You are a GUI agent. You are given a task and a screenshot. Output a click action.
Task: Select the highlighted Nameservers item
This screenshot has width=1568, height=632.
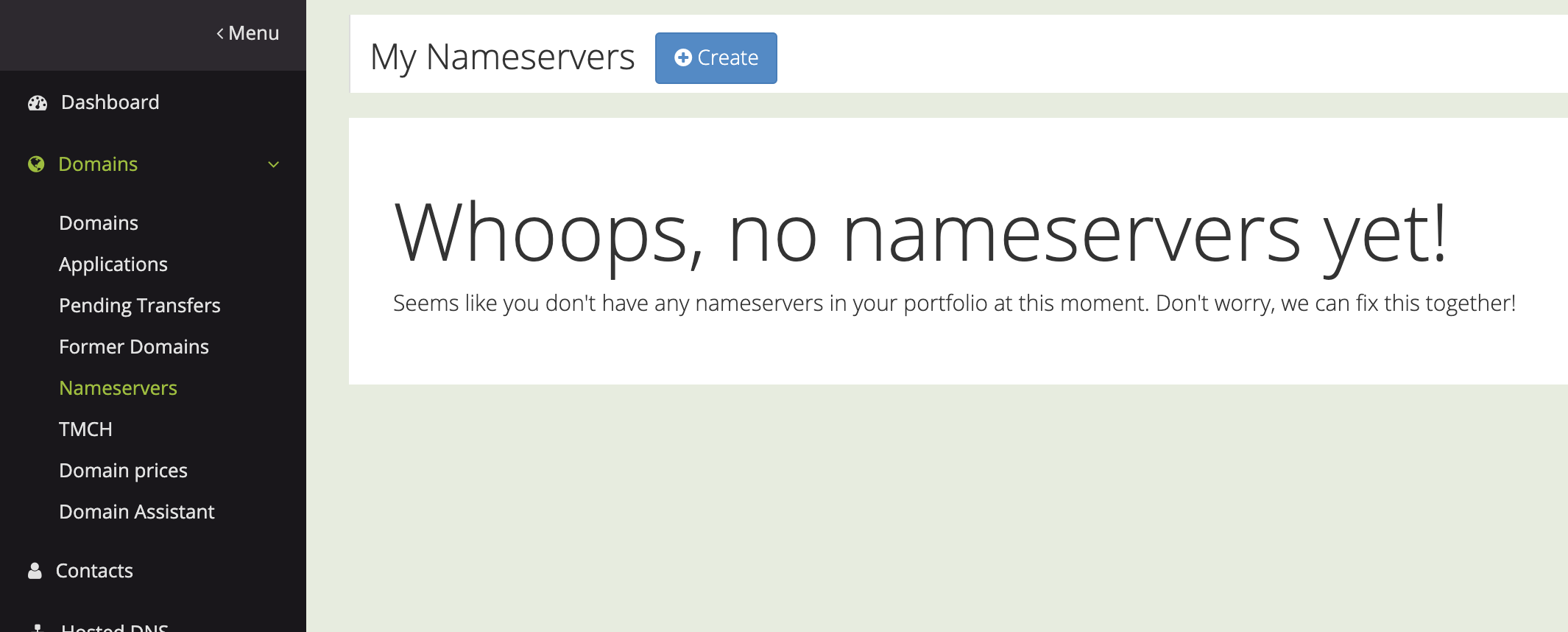118,388
